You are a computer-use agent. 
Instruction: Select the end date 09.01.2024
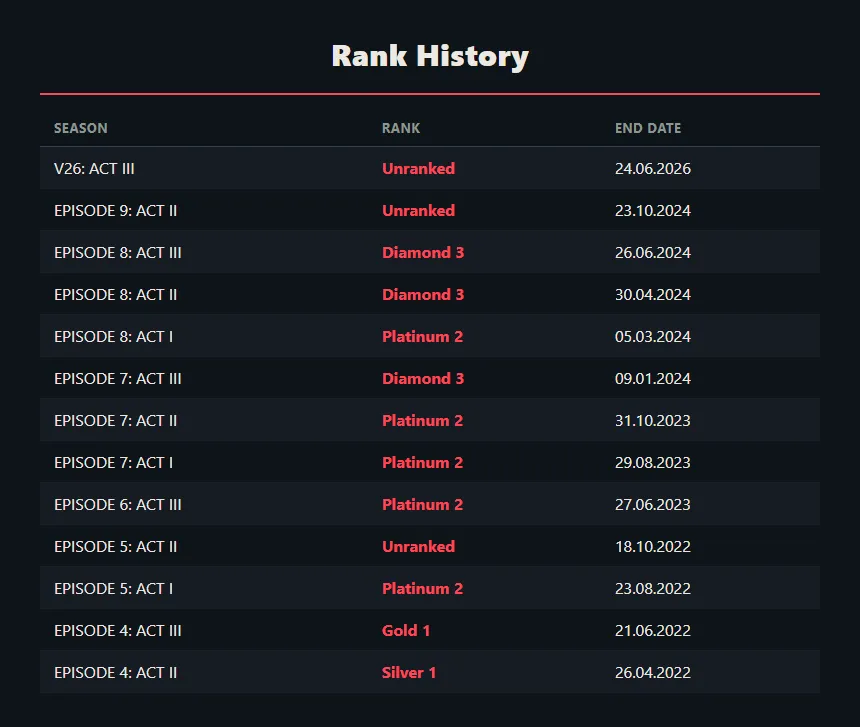653,379
